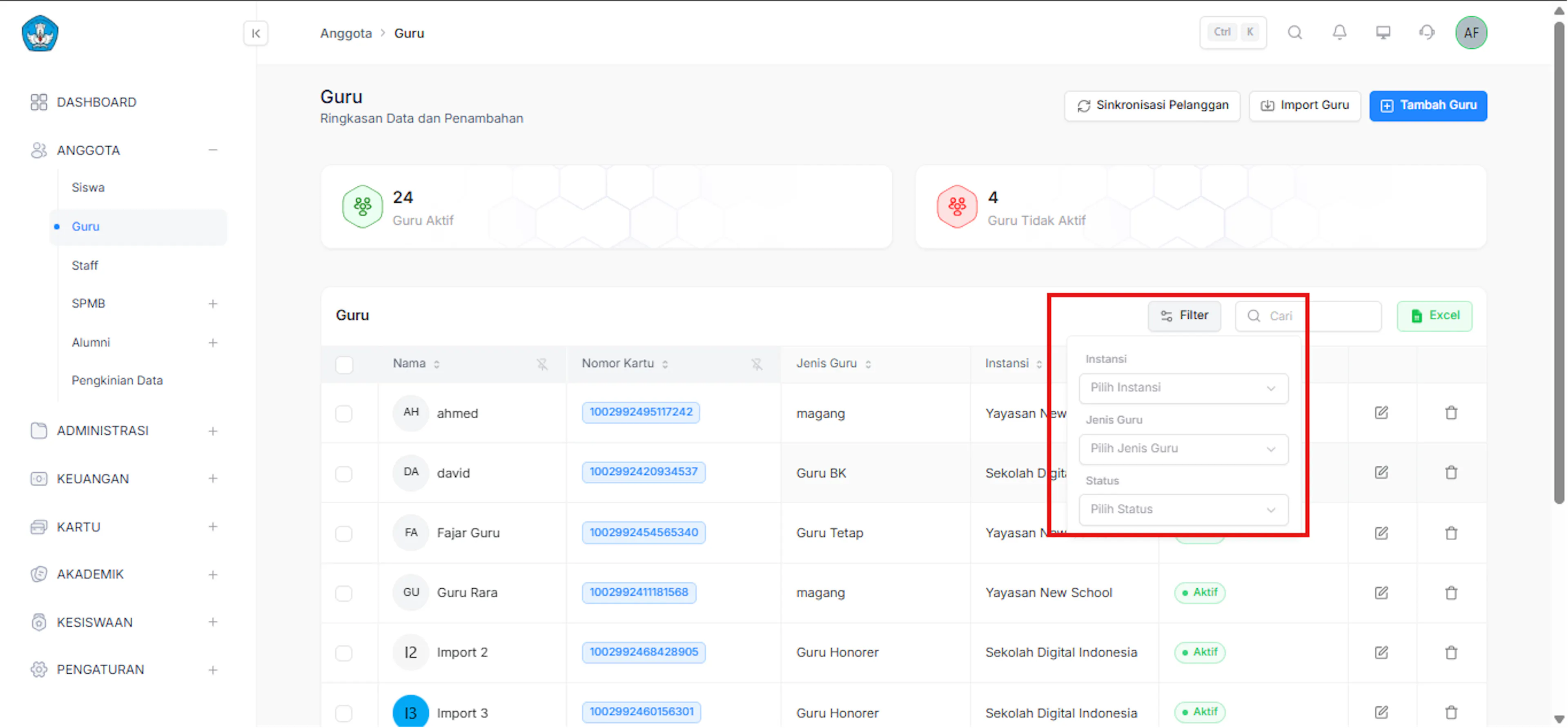Open Pengkinian Data menu item
1568x728 pixels.
[x=117, y=381]
